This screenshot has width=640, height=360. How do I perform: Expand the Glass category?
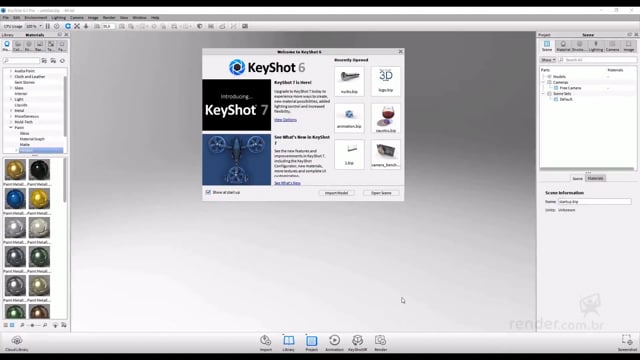(x=11, y=88)
